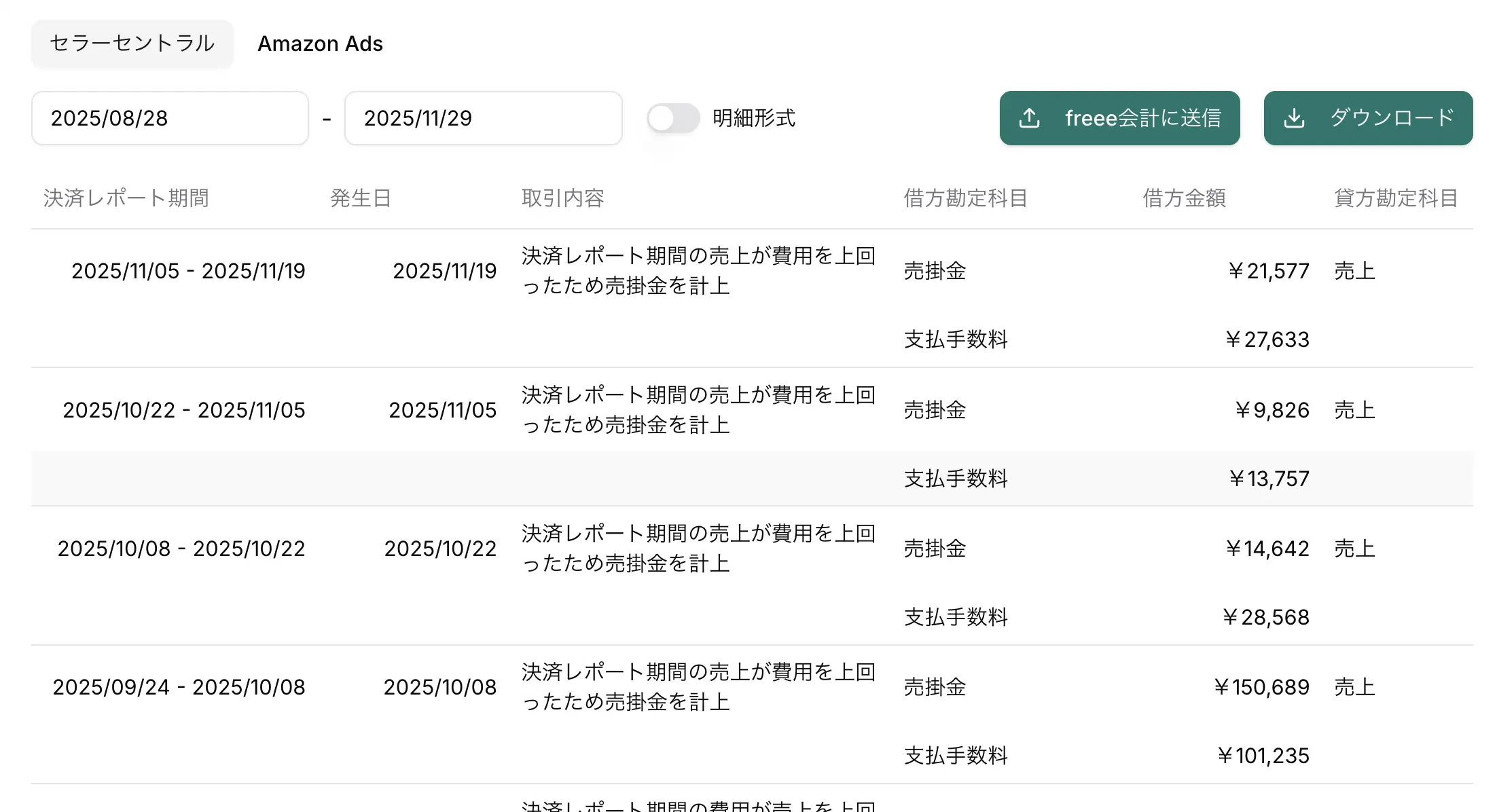Select the セラーセントラル tab

[132, 43]
